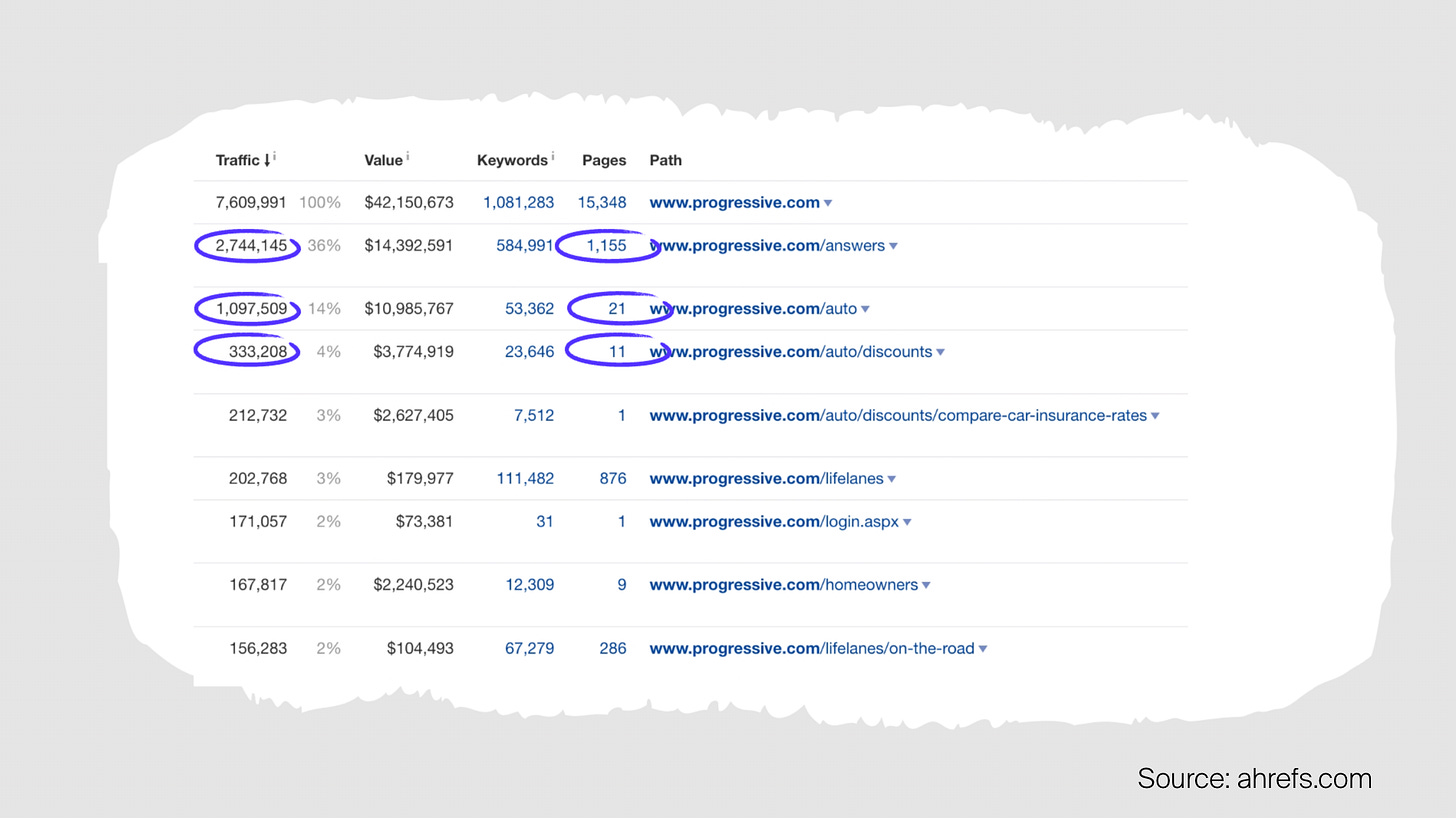
Task: Select the $10,985,767 value cell
Action: point(409,308)
